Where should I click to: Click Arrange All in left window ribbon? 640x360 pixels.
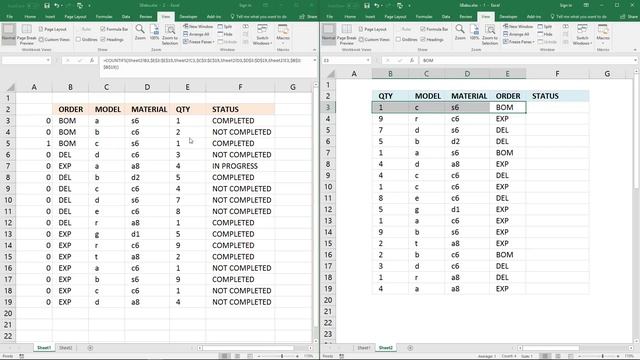(197, 34)
